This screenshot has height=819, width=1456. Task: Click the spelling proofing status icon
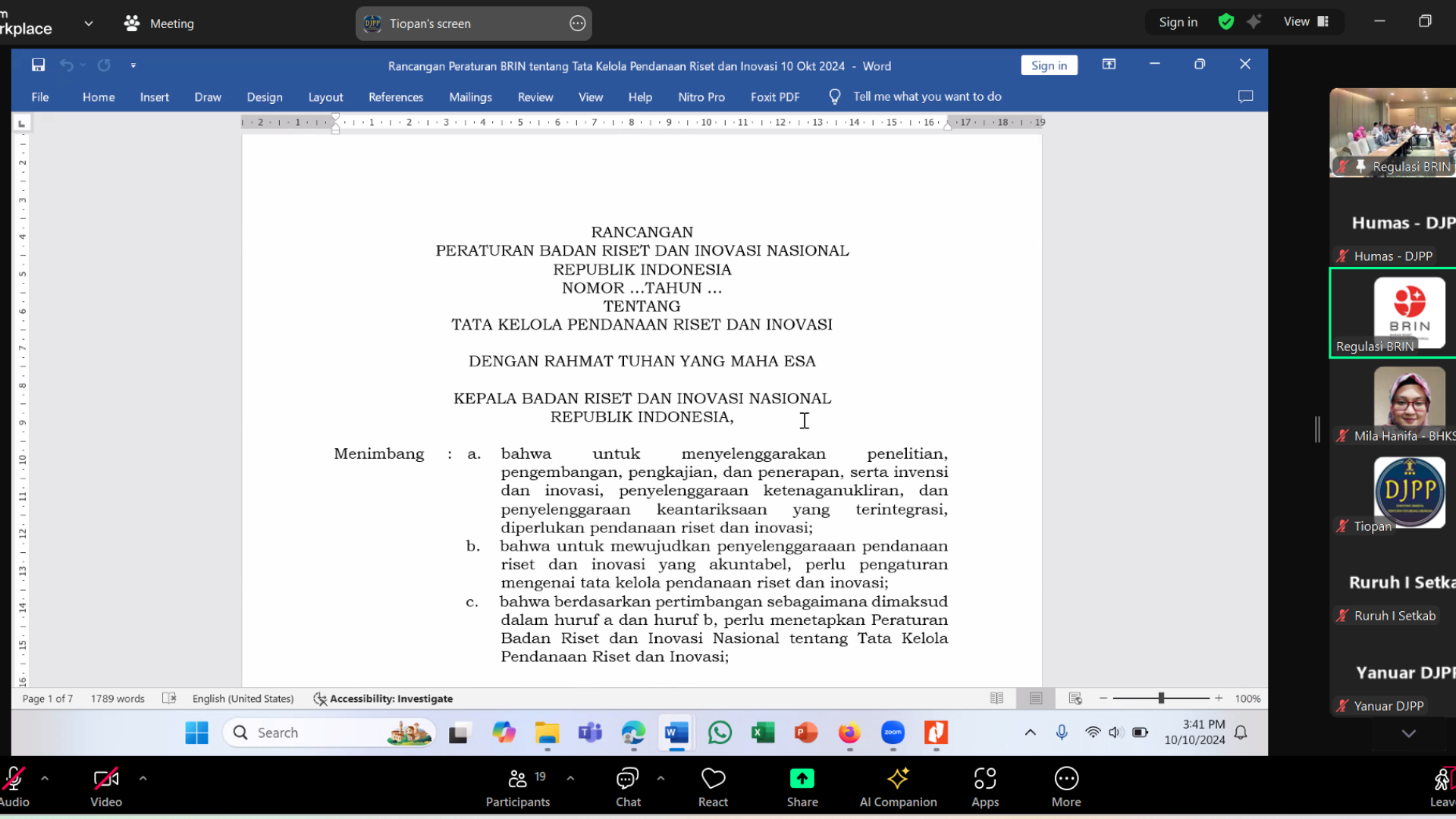(169, 698)
